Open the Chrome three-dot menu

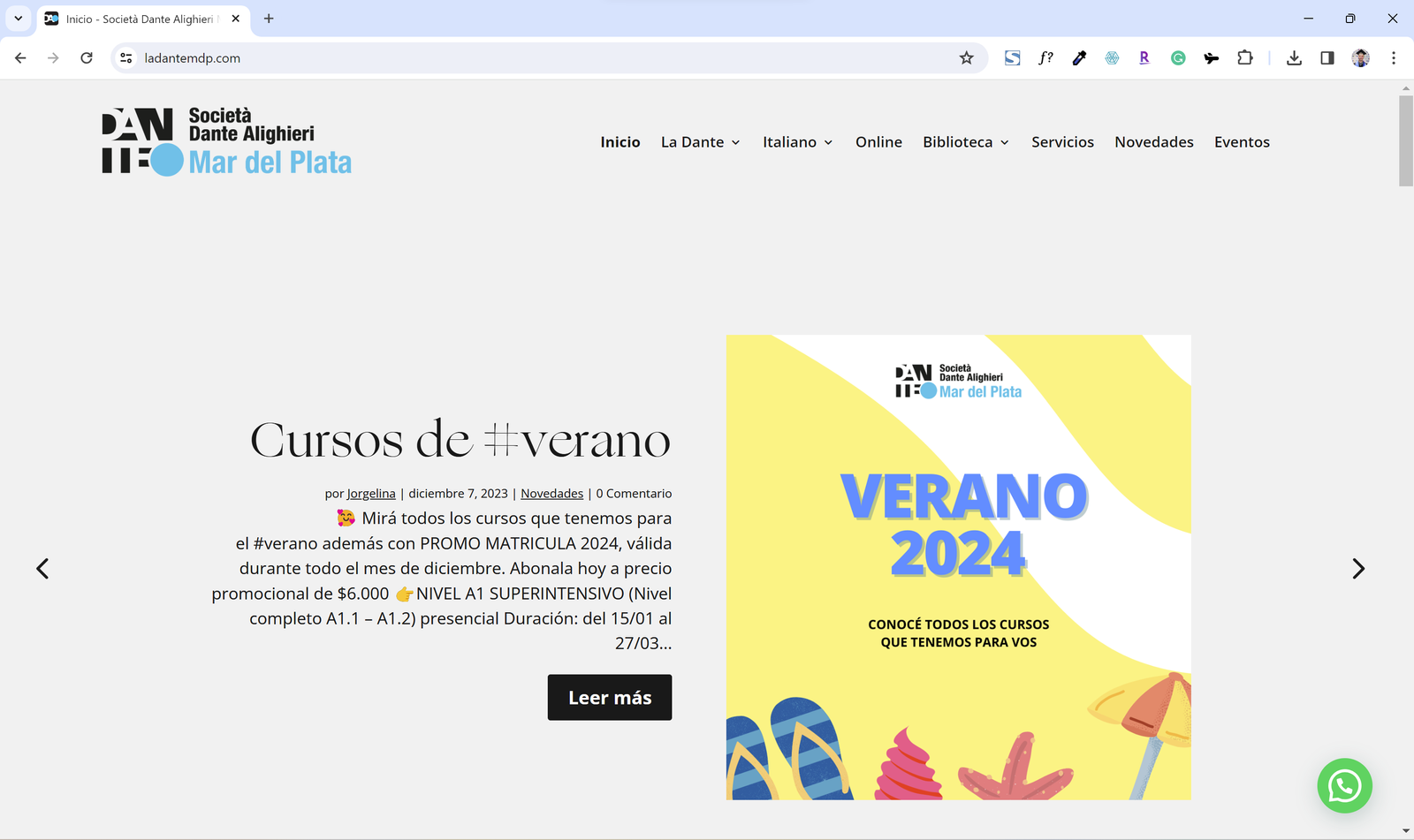coord(1394,58)
